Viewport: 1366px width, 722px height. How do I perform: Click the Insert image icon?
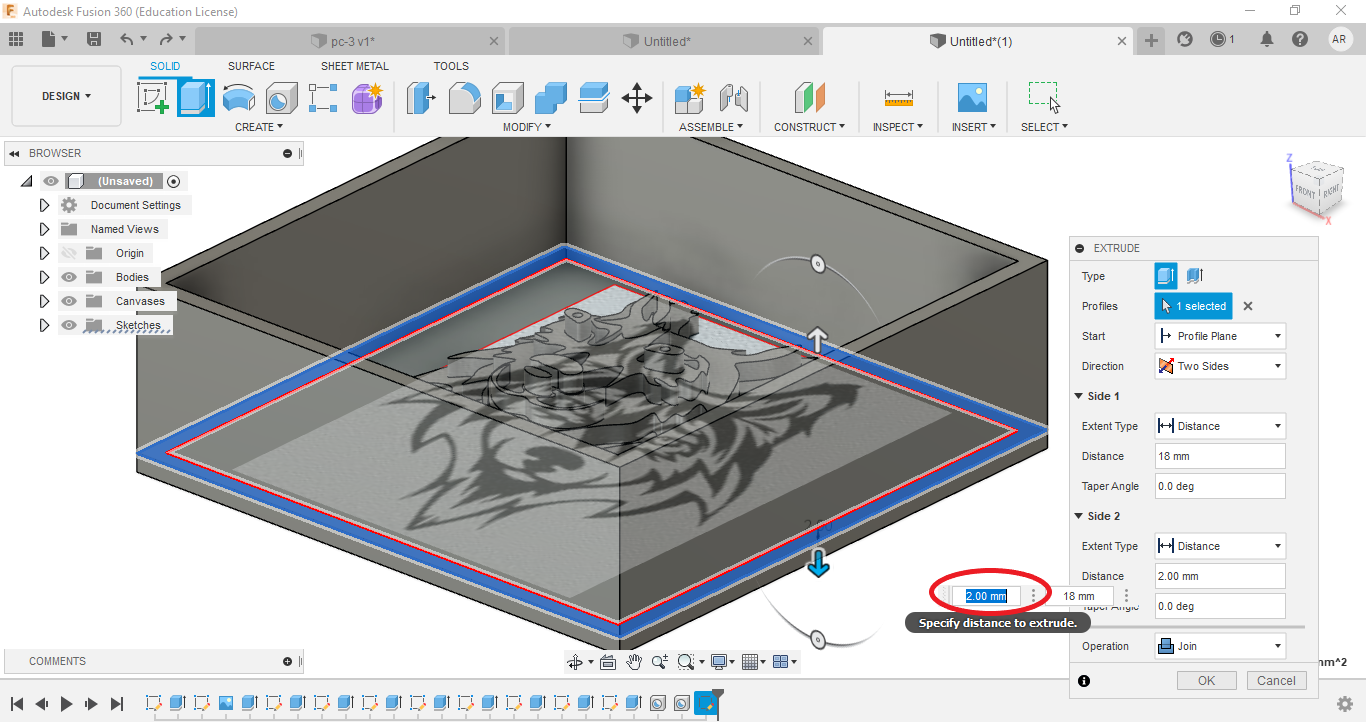[x=972, y=98]
